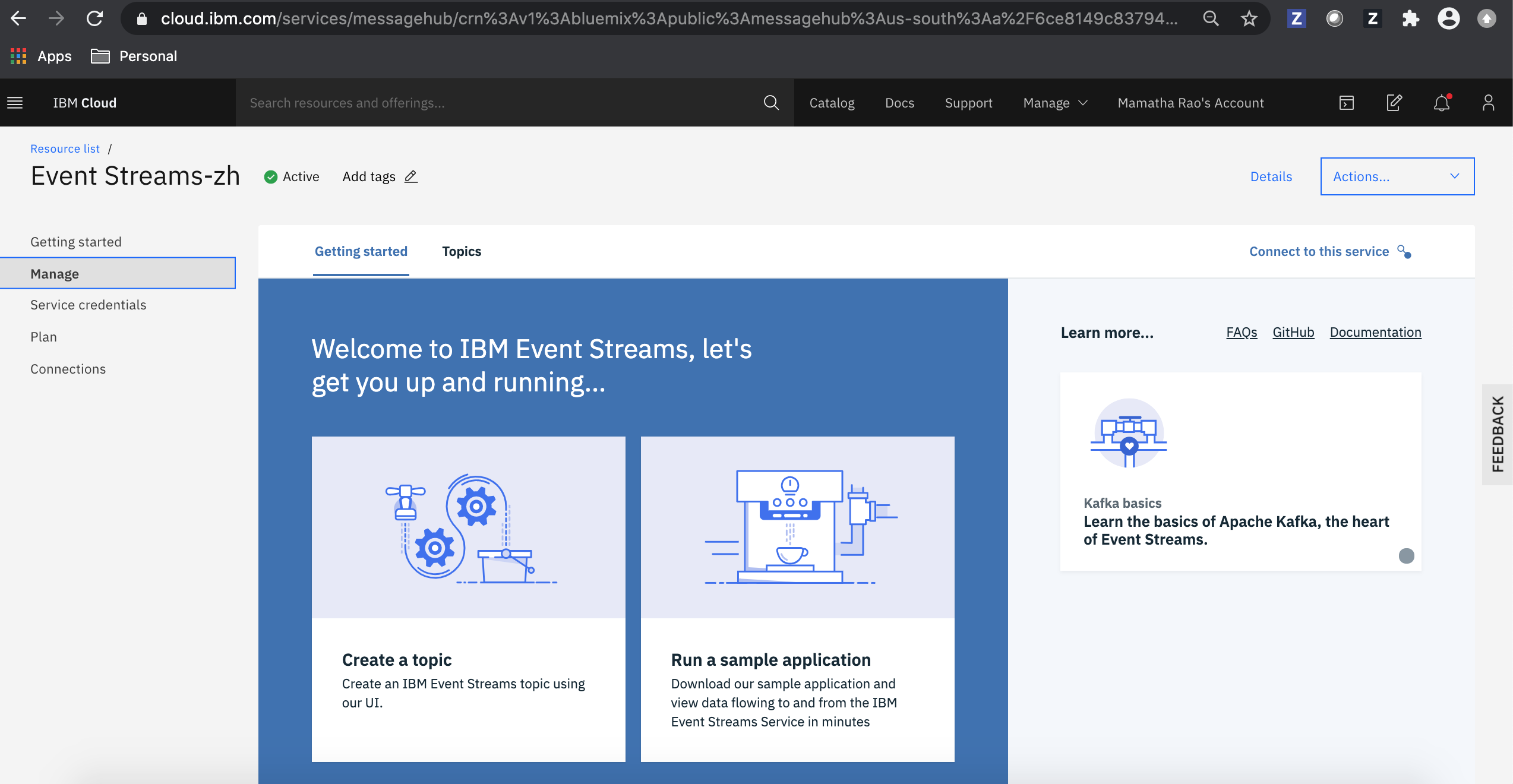The image size is (1513, 784).
Task: Open the cost estimator edit icon
Action: pos(1394,103)
